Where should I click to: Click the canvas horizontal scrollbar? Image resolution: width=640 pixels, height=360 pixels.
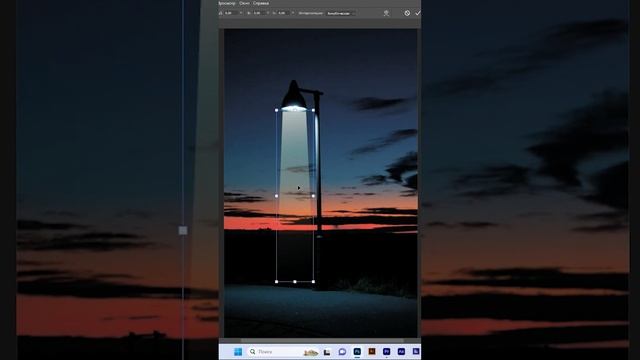tap(322, 340)
